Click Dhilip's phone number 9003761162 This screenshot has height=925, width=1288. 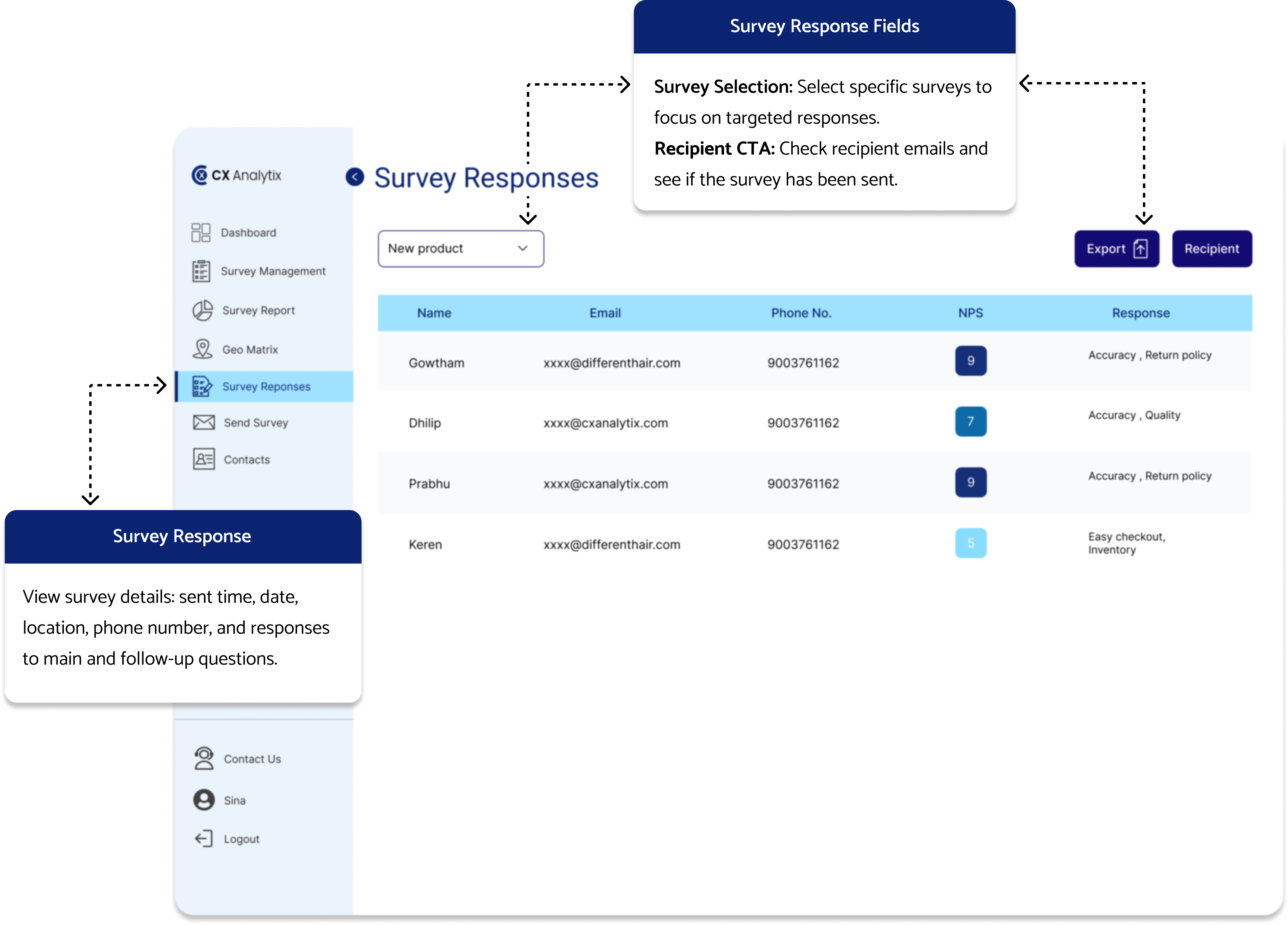[x=803, y=423]
